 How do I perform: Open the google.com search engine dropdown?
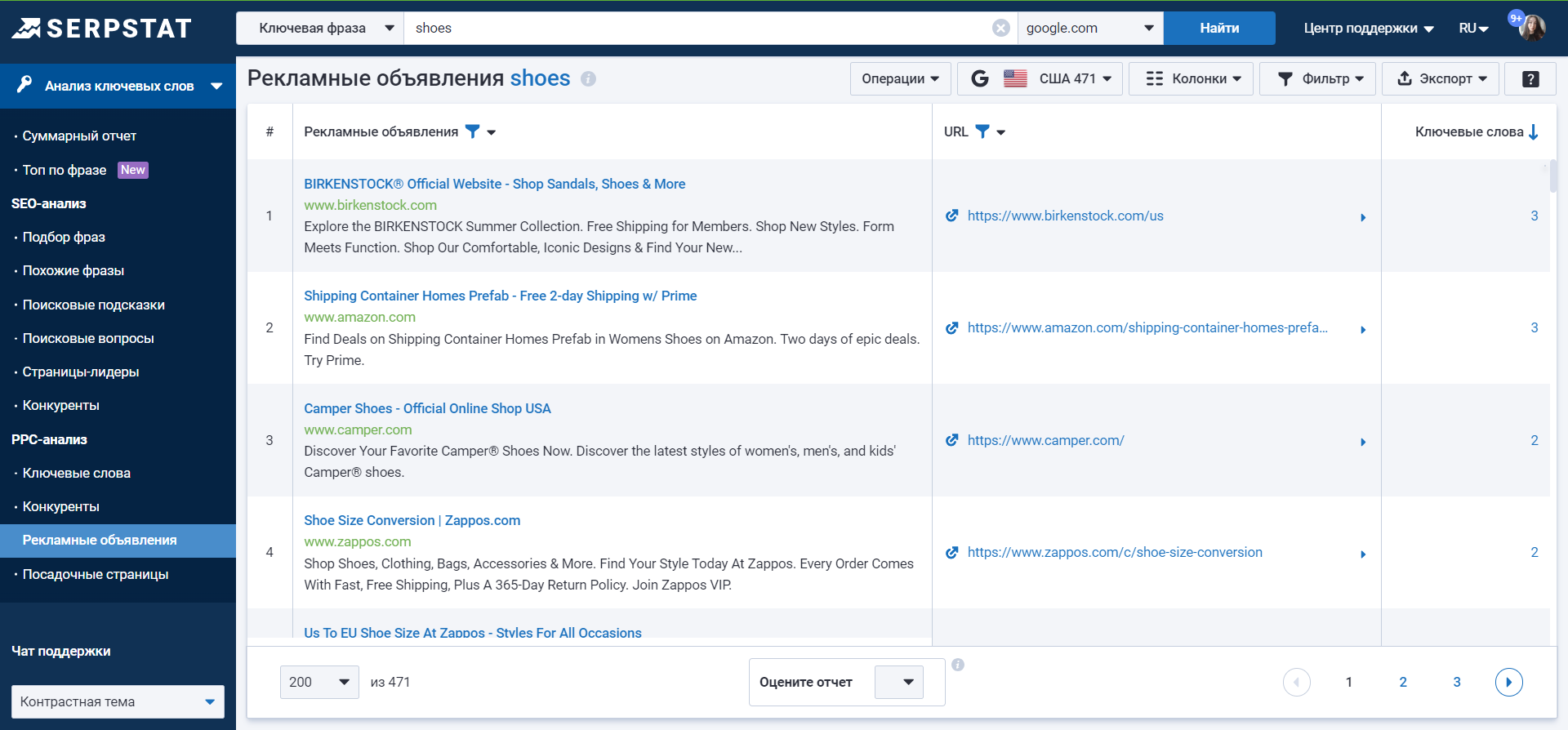(1090, 28)
